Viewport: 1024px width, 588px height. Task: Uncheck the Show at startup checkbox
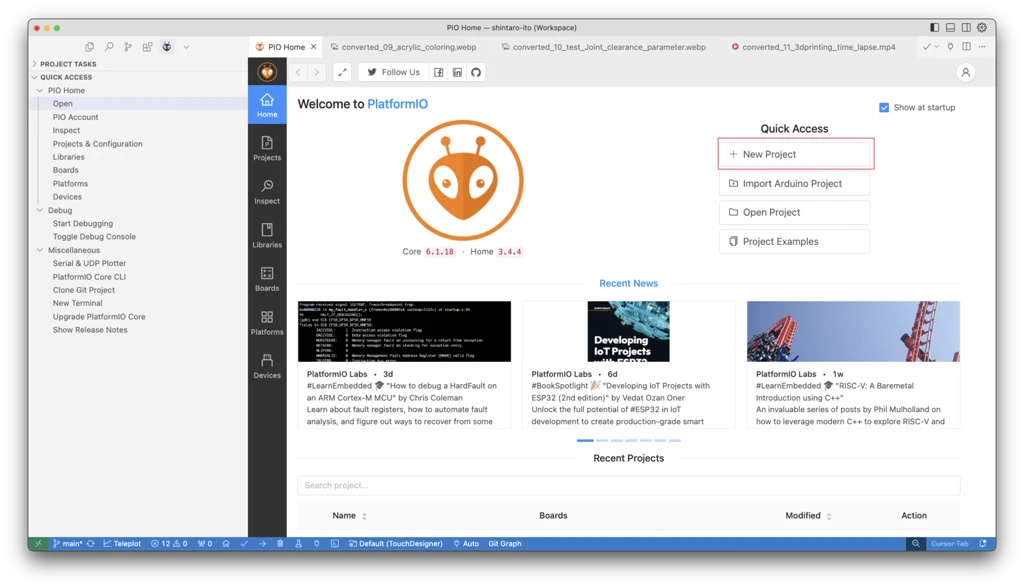884,108
